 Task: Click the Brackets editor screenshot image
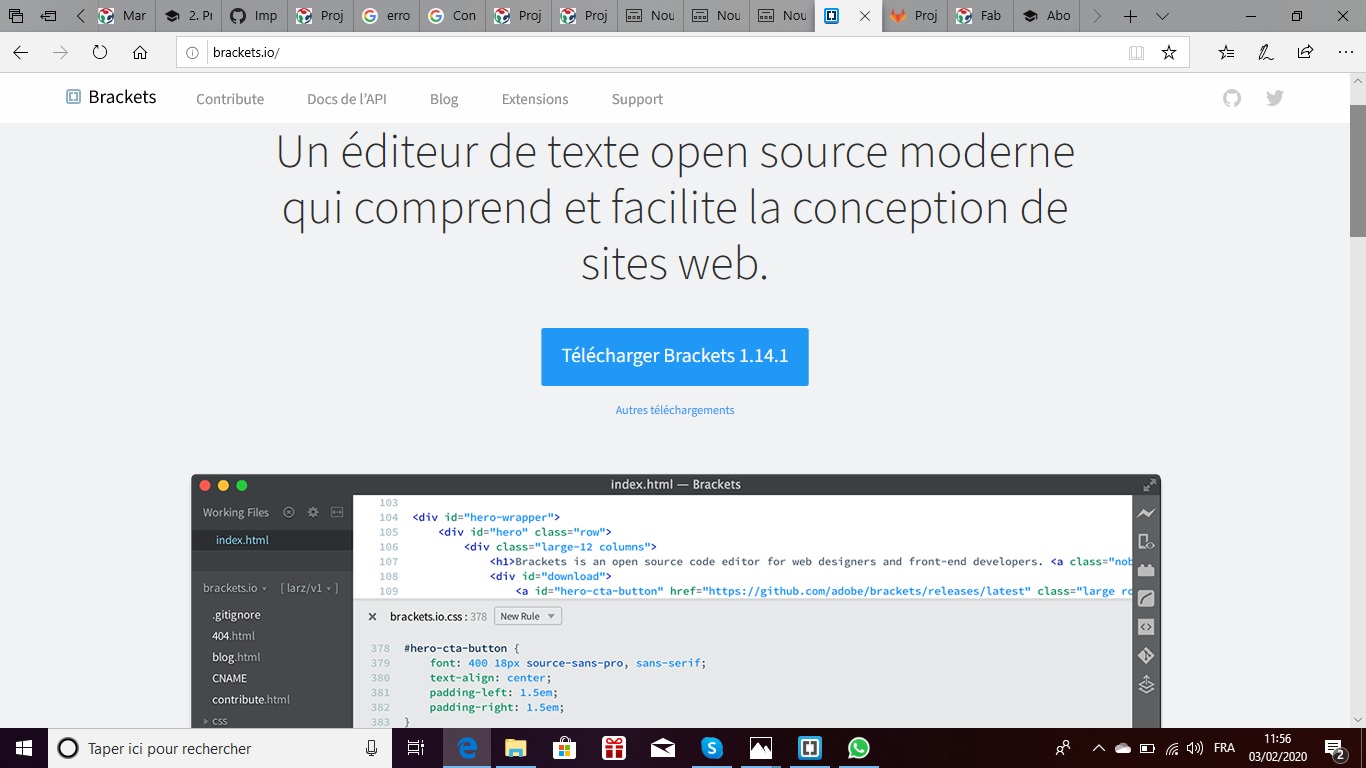[676, 600]
